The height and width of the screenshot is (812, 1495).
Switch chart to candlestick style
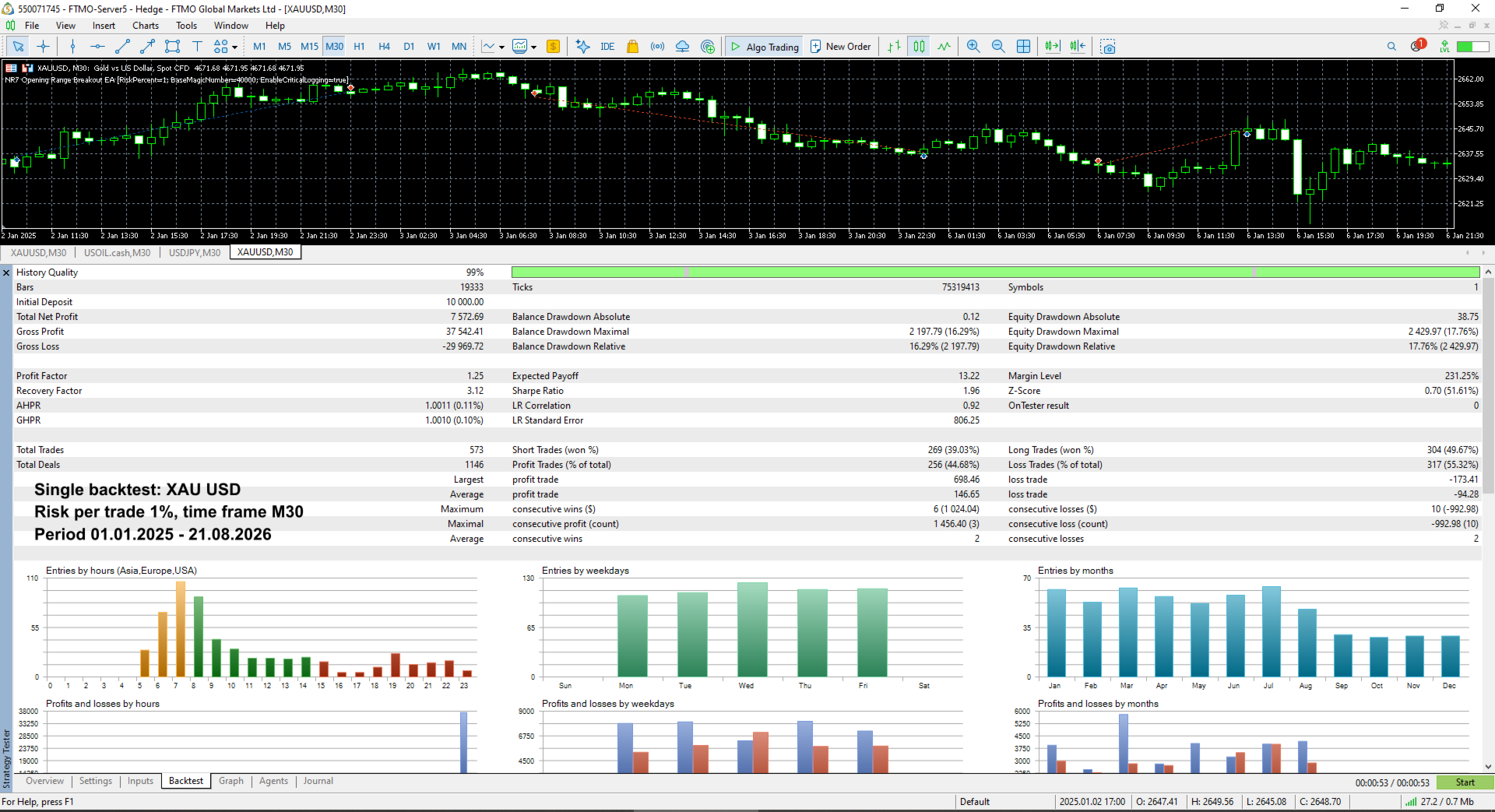[919, 47]
